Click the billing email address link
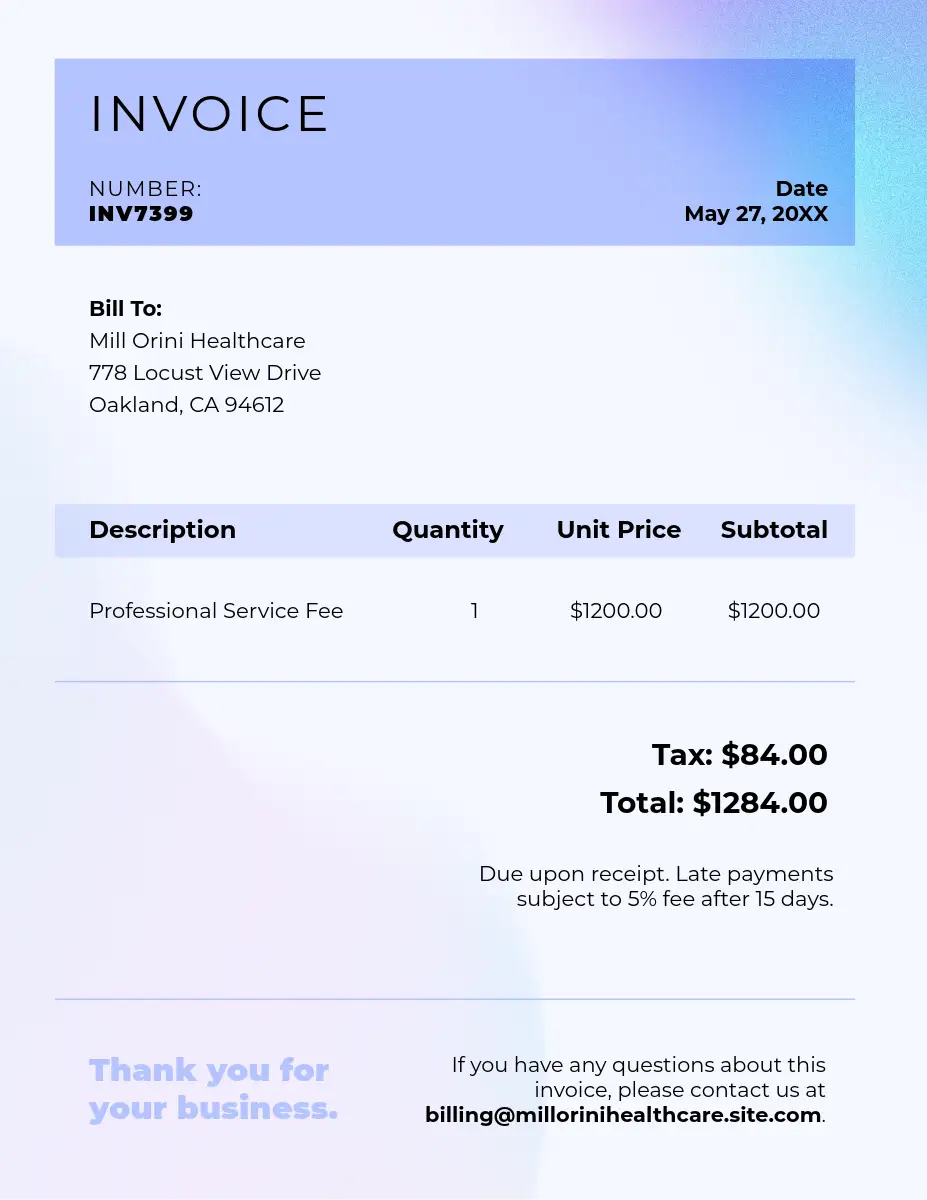 pyautogui.click(x=624, y=1115)
